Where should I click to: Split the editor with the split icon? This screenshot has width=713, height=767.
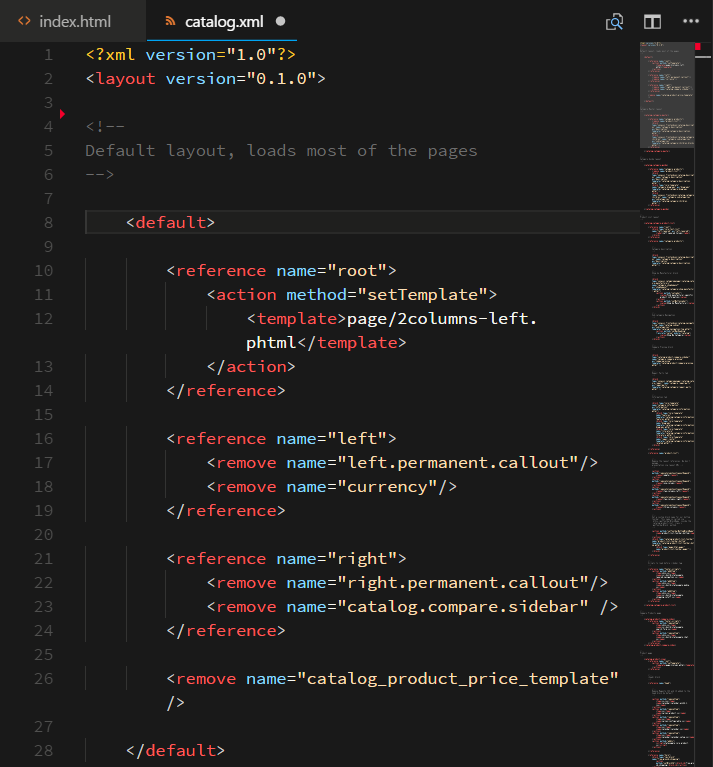click(652, 22)
